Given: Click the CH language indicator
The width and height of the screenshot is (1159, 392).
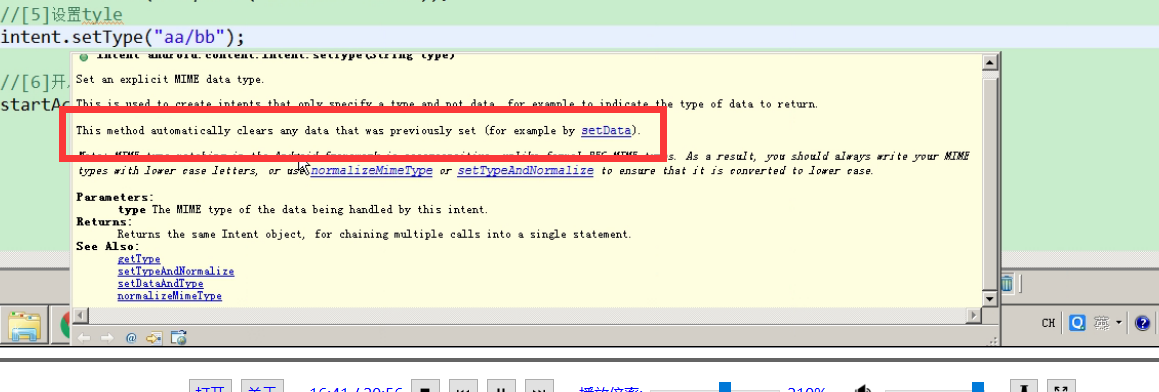Looking at the screenshot, I should click(x=1048, y=323).
